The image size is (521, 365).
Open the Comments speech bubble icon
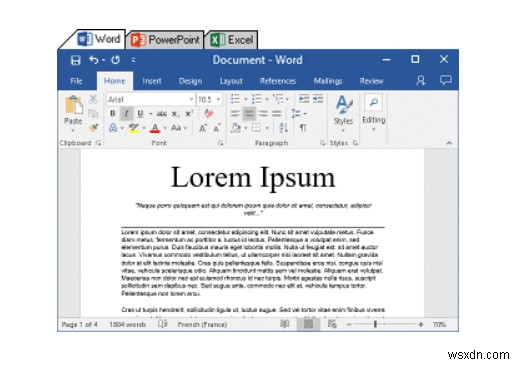[446, 80]
